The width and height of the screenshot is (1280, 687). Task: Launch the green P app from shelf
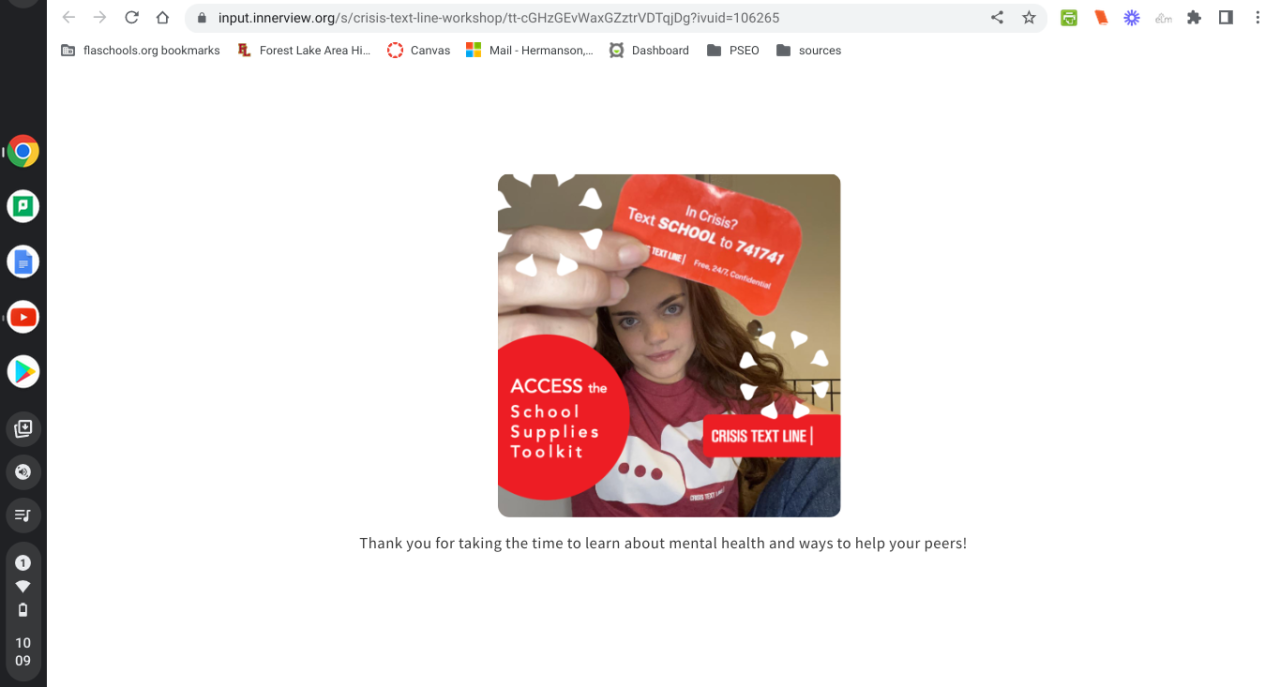pyautogui.click(x=23, y=206)
